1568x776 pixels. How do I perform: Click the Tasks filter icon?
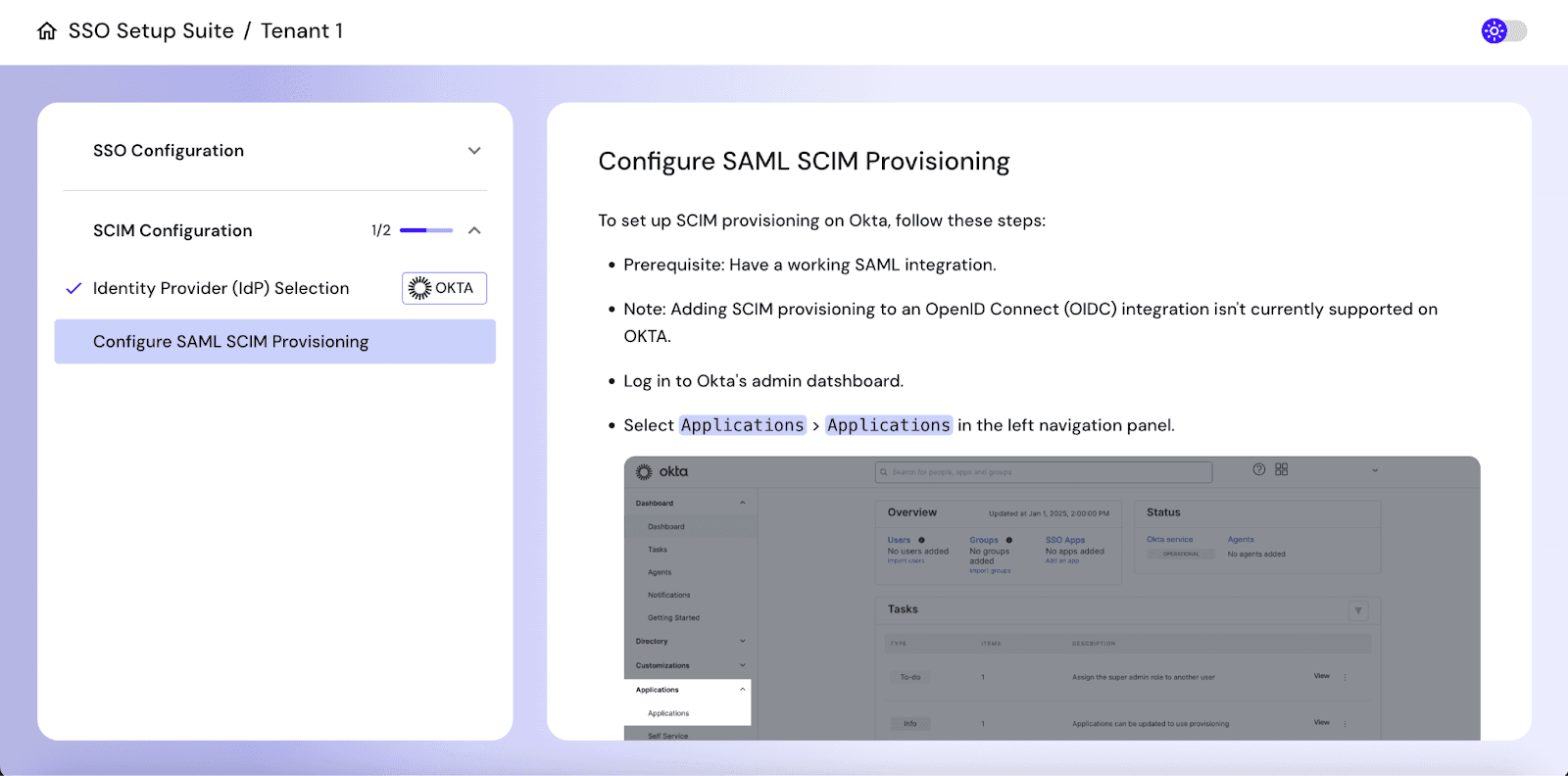click(x=1358, y=610)
